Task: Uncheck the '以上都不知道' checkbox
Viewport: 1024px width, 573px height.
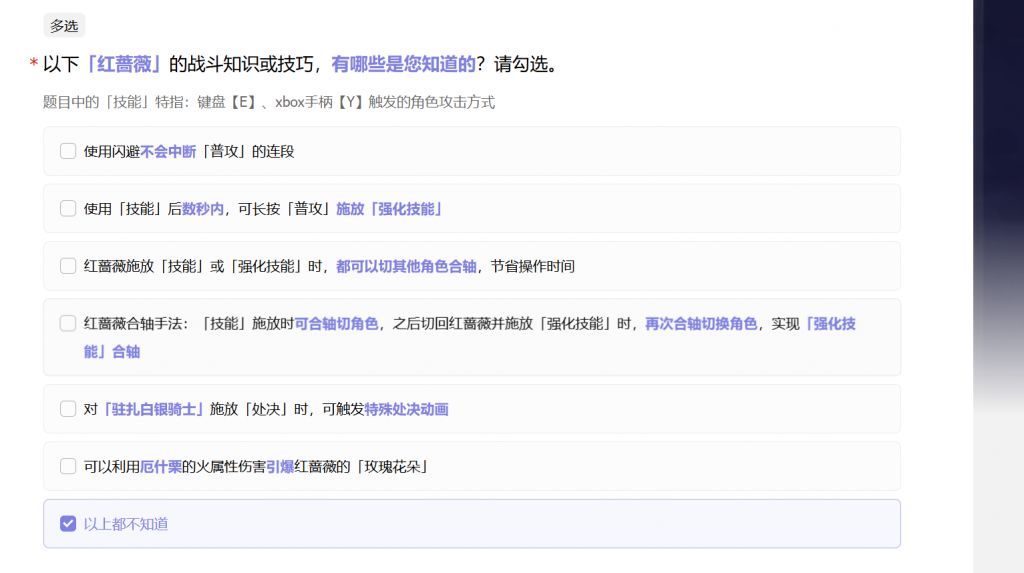Action: tap(68, 524)
